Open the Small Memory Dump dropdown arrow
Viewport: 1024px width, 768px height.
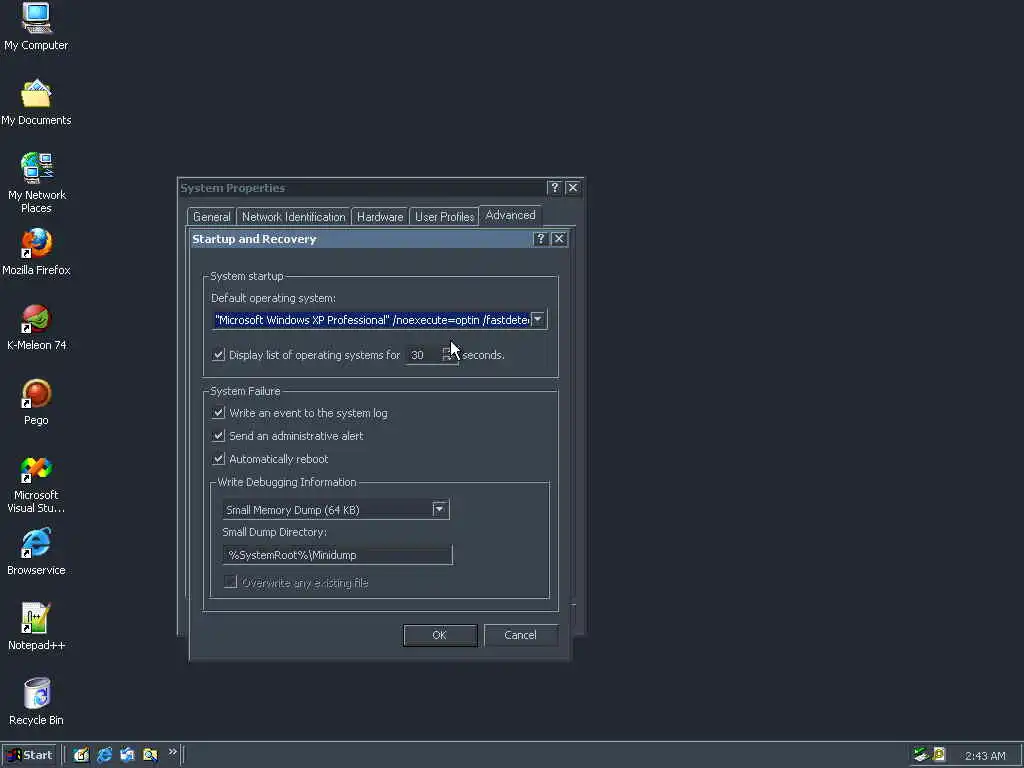[x=440, y=509]
